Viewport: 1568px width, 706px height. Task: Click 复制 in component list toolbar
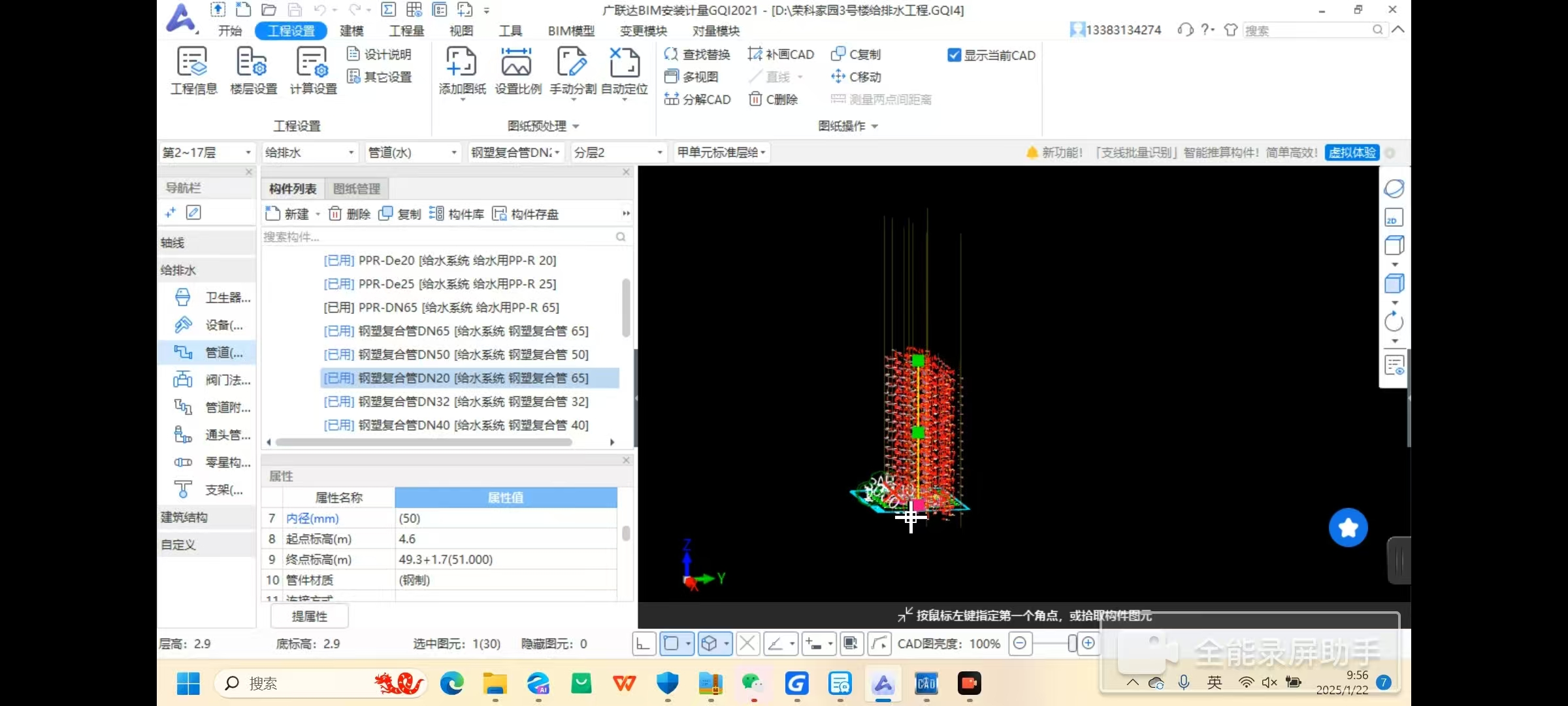coord(400,214)
